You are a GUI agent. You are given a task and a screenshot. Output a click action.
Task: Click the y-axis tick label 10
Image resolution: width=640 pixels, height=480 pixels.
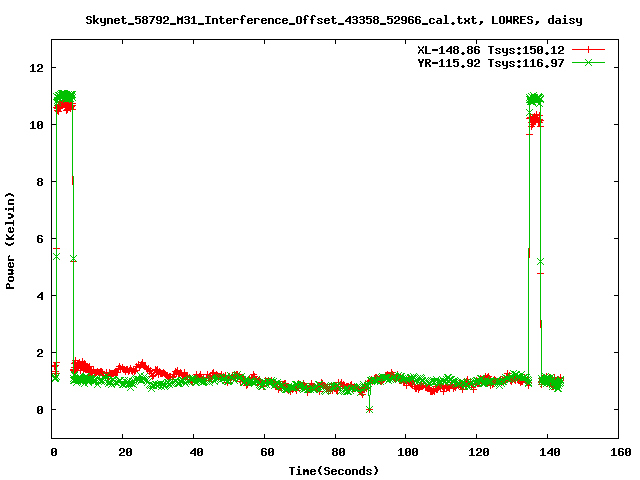click(36, 125)
